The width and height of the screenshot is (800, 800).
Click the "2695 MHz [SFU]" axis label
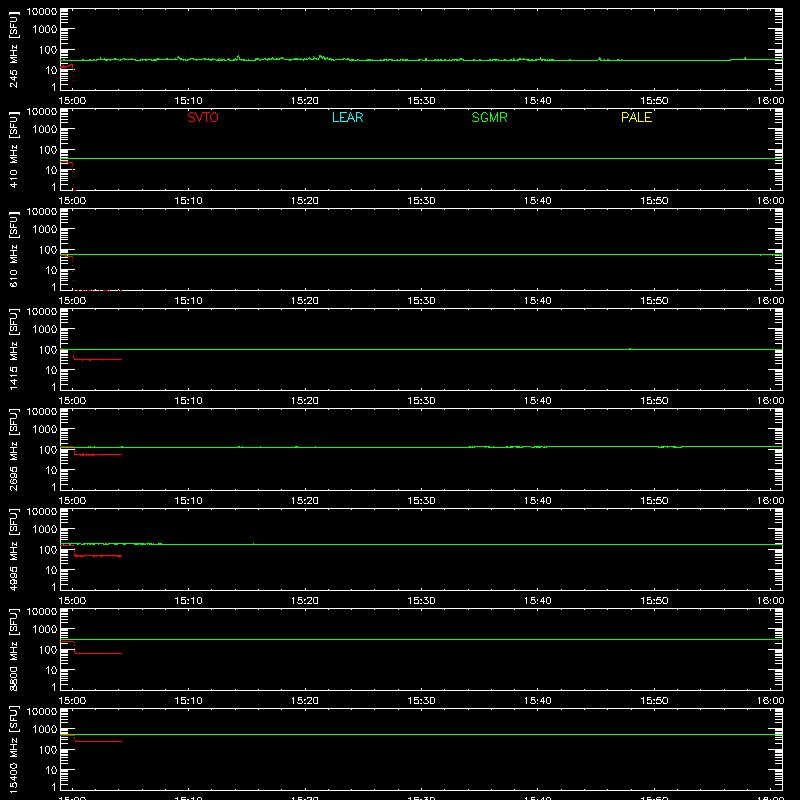pos(14,449)
